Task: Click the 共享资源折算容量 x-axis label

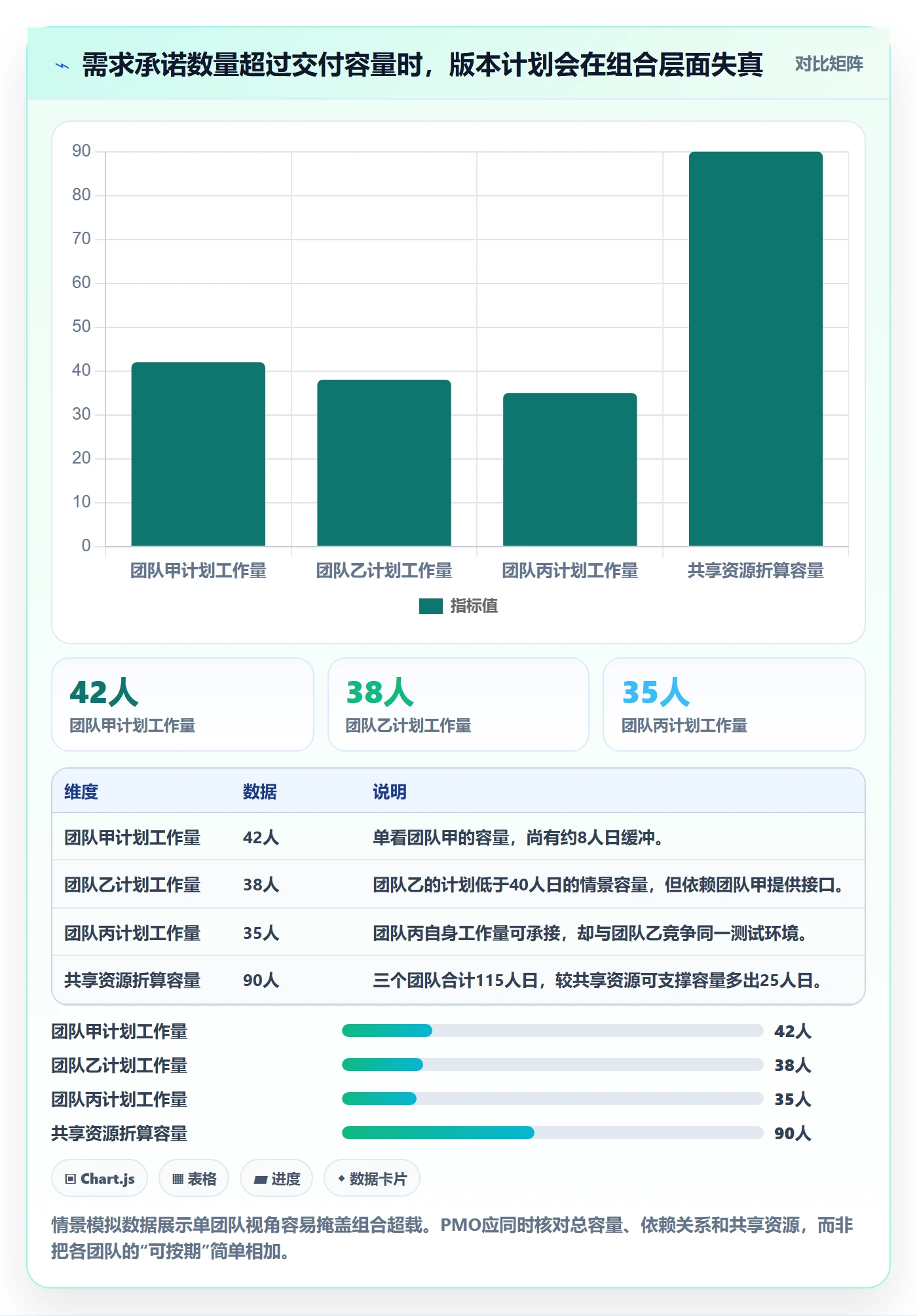Action: click(x=756, y=570)
